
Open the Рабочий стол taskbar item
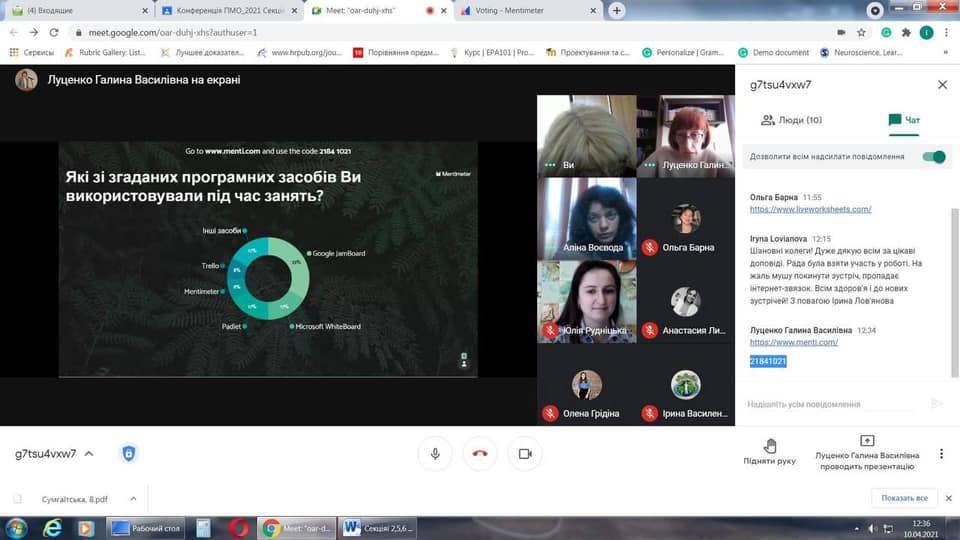coord(146,528)
